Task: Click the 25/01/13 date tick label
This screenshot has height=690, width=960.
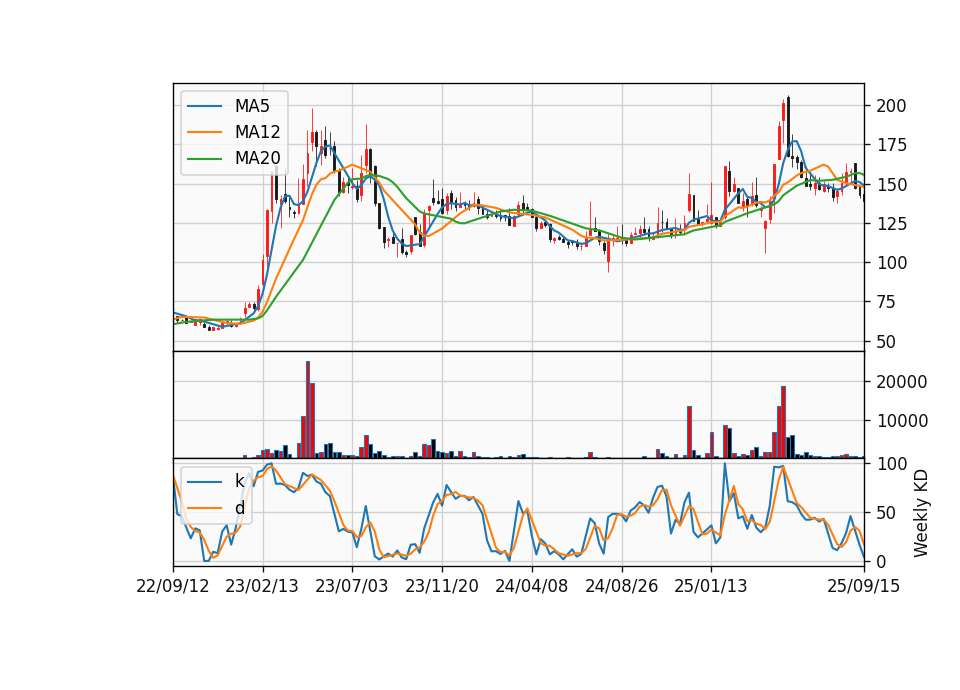Action: click(x=711, y=586)
